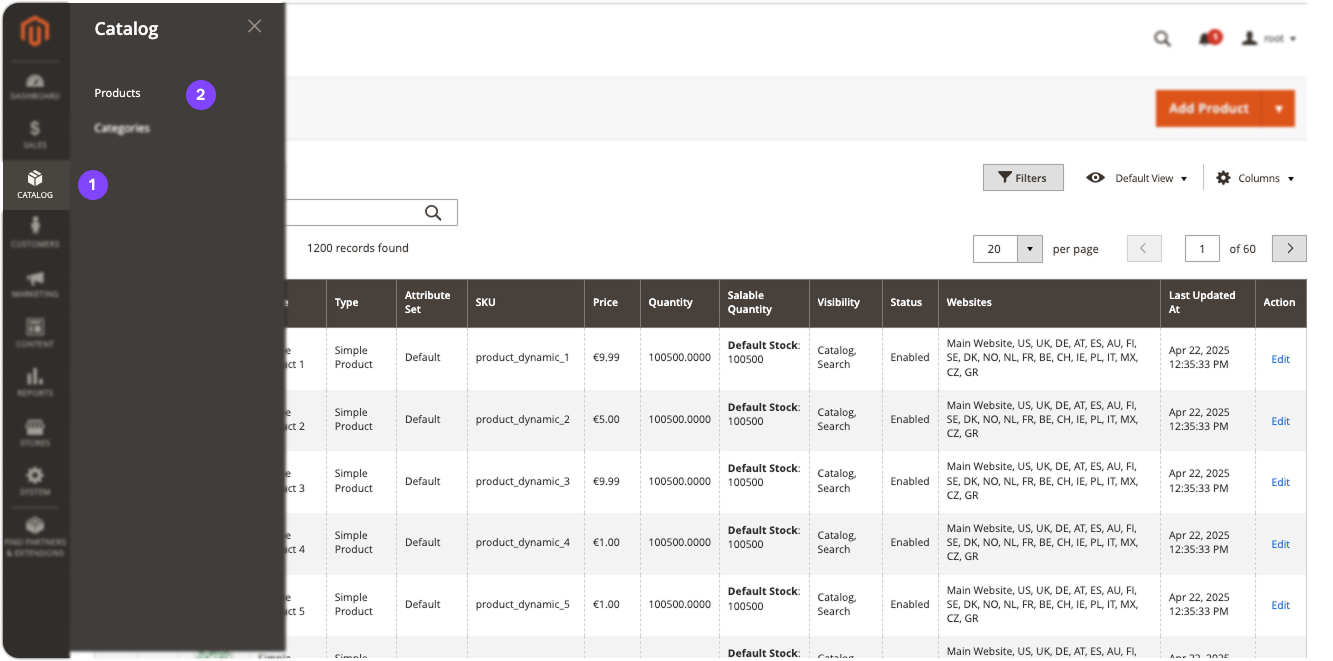Open the Customers sidebar menu
1333x661 pixels.
[x=35, y=234]
